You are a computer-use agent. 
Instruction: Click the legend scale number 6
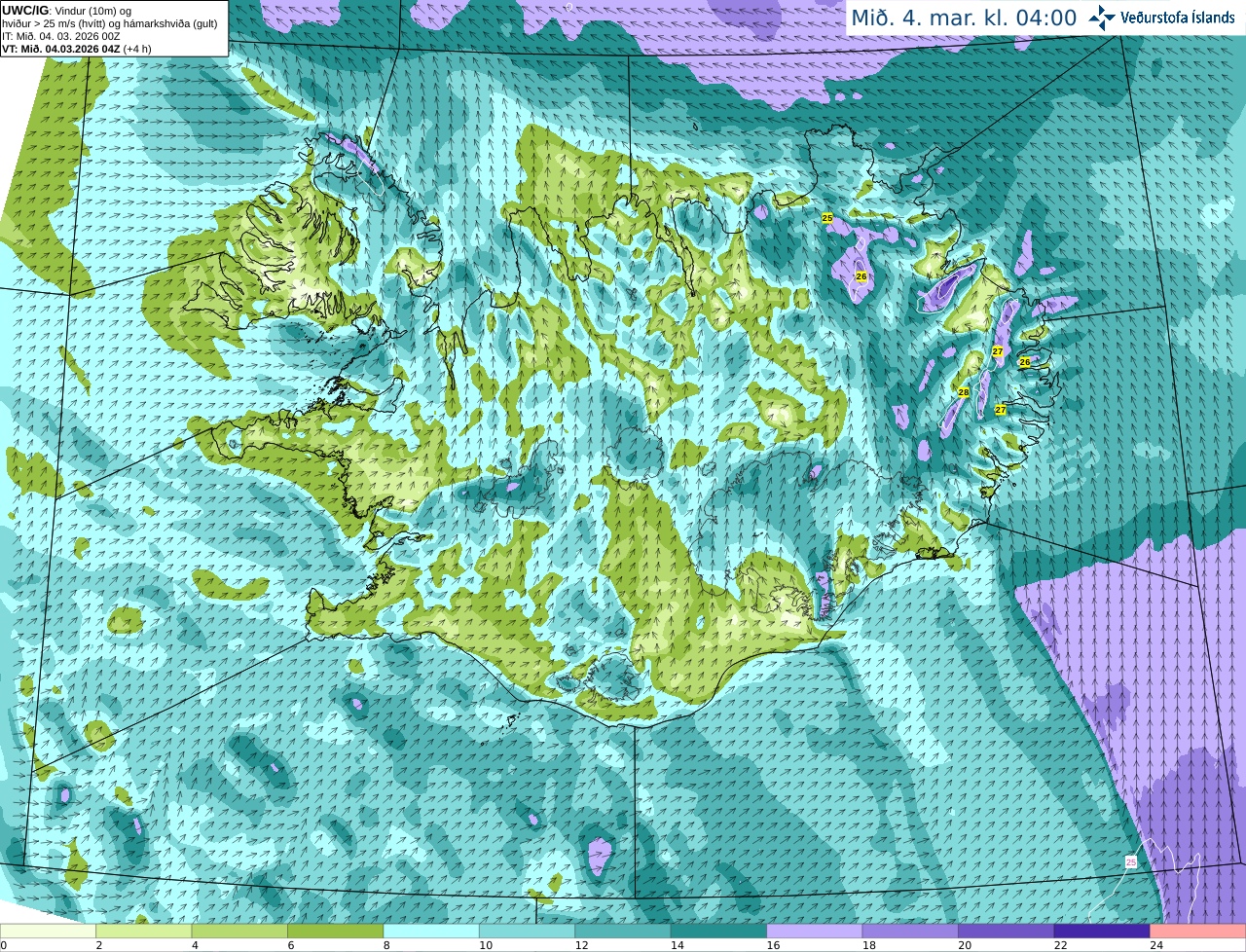coord(289,945)
